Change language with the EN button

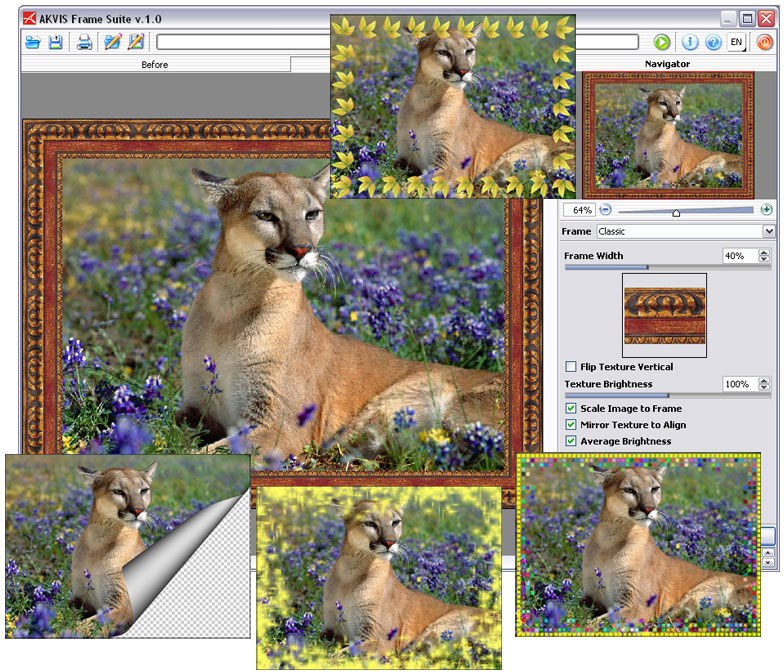[x=736, y=42]
